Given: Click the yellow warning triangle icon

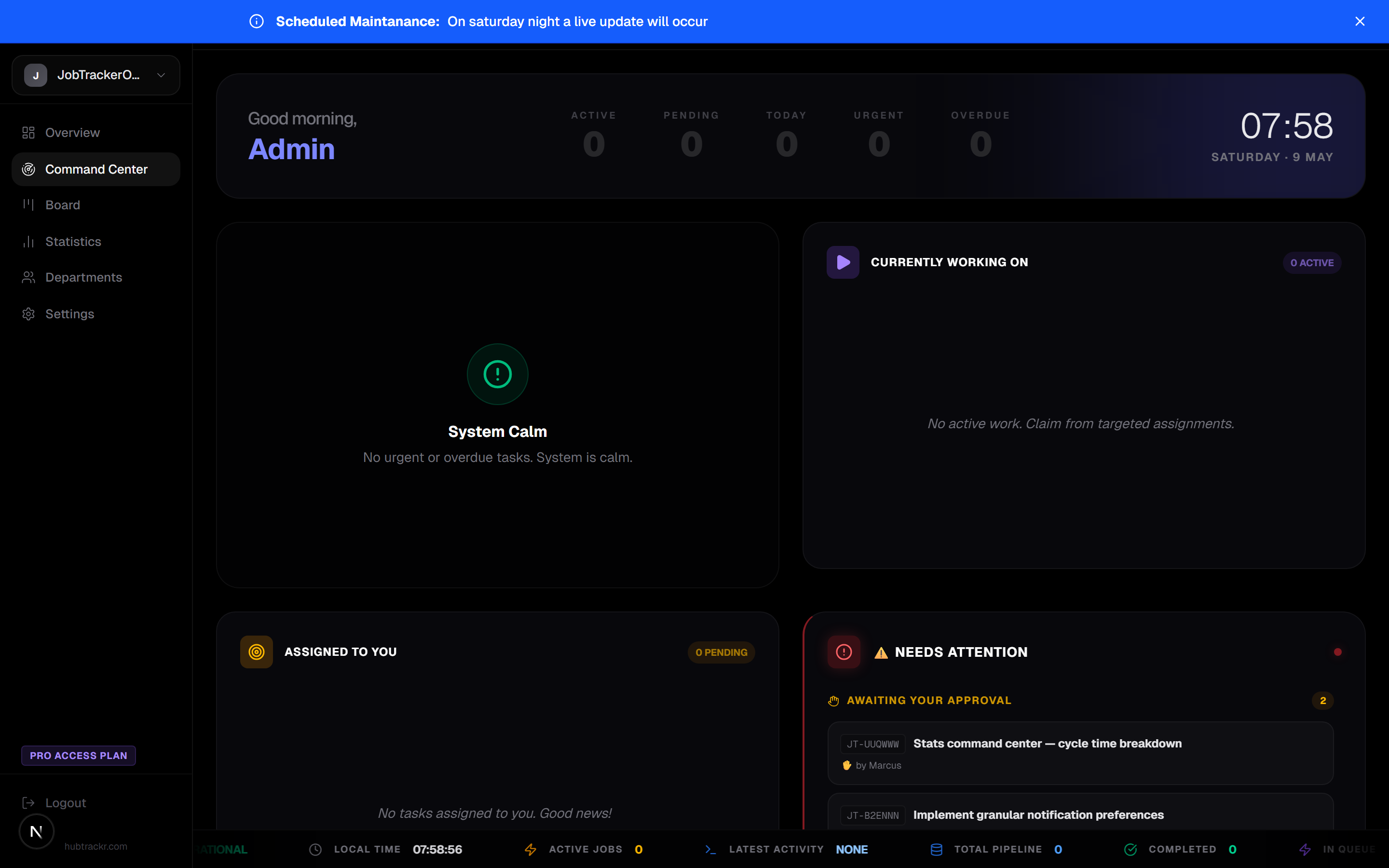Looking at the screenshot, I should (x=881, y=653).
